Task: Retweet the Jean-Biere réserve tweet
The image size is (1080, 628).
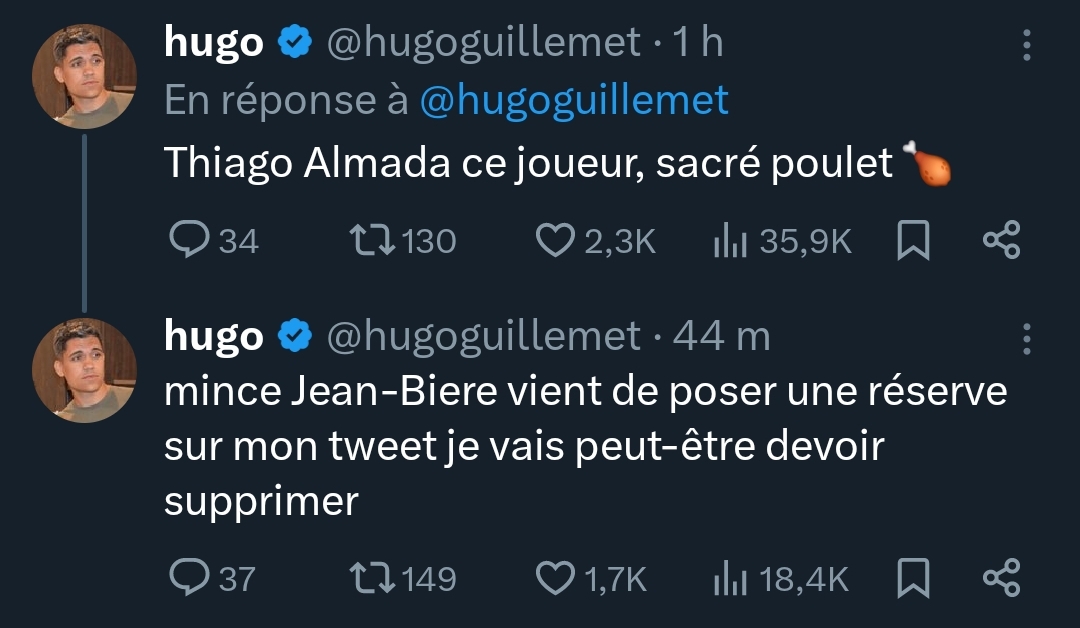Action: pyautogui.click(x=403, y=577)
